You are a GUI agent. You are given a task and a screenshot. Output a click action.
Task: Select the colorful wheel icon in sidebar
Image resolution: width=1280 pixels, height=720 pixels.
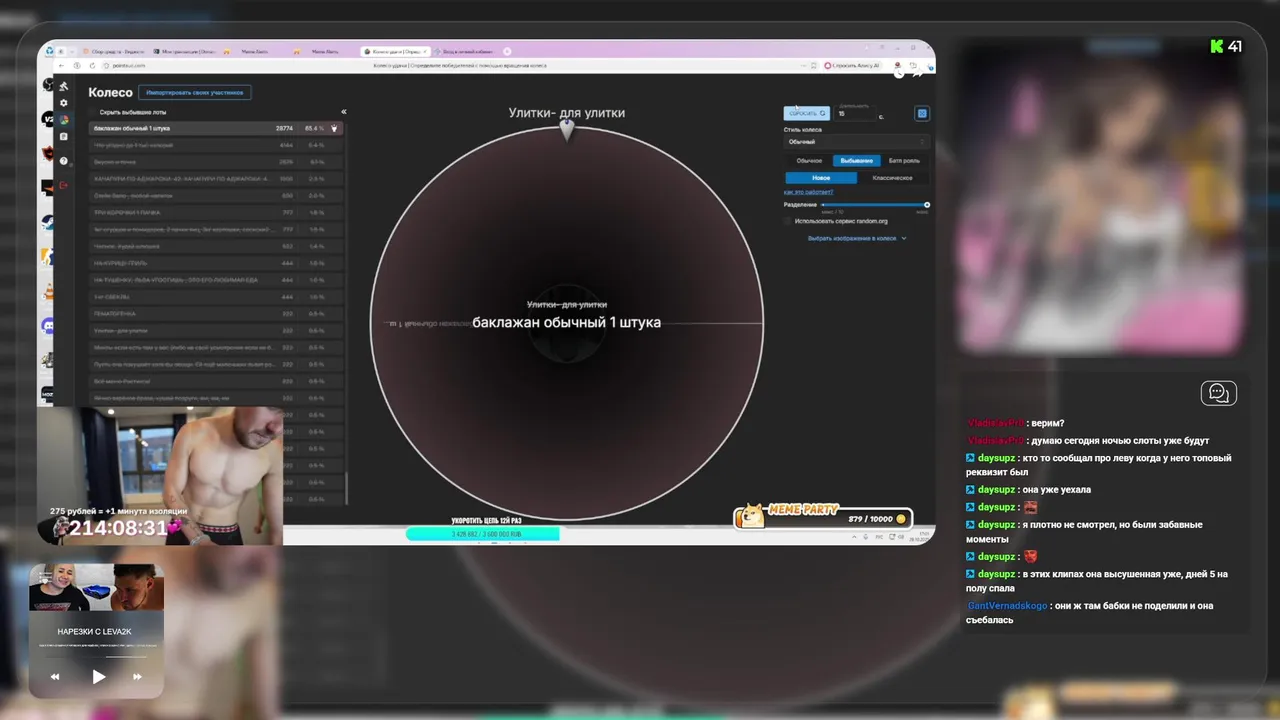click(x=64, y=120)
